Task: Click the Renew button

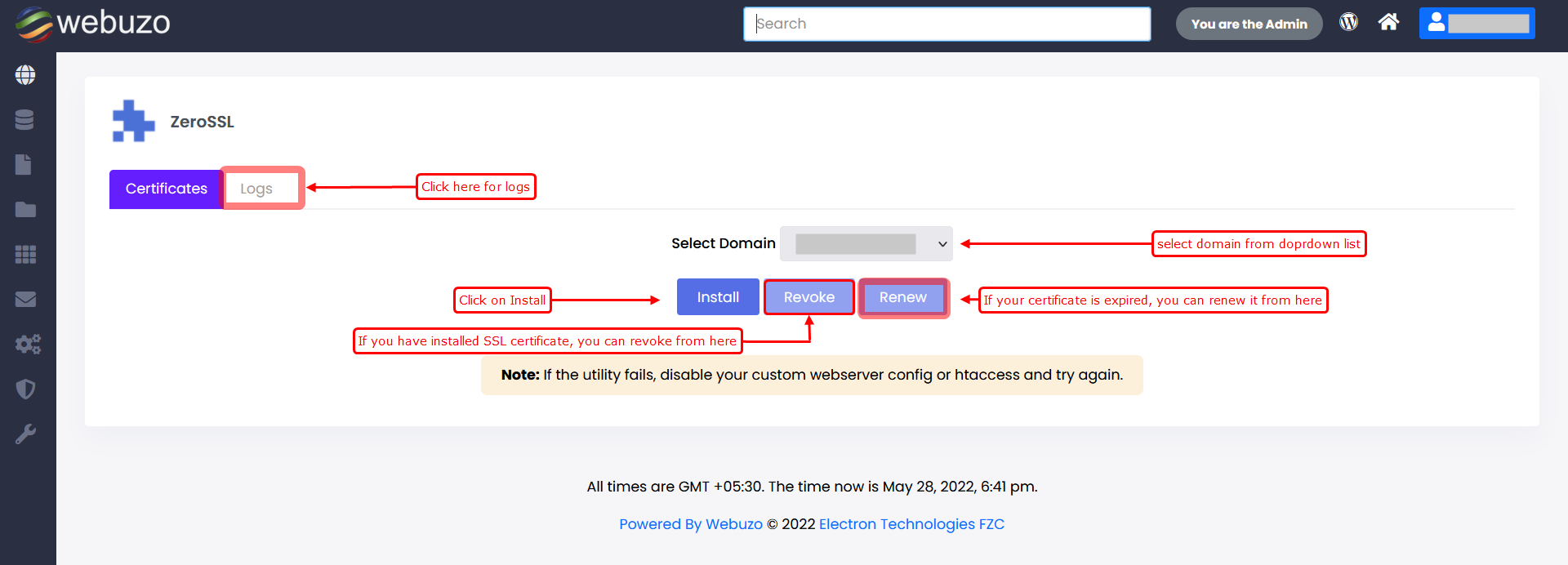Action: click(x=903, y=297)
